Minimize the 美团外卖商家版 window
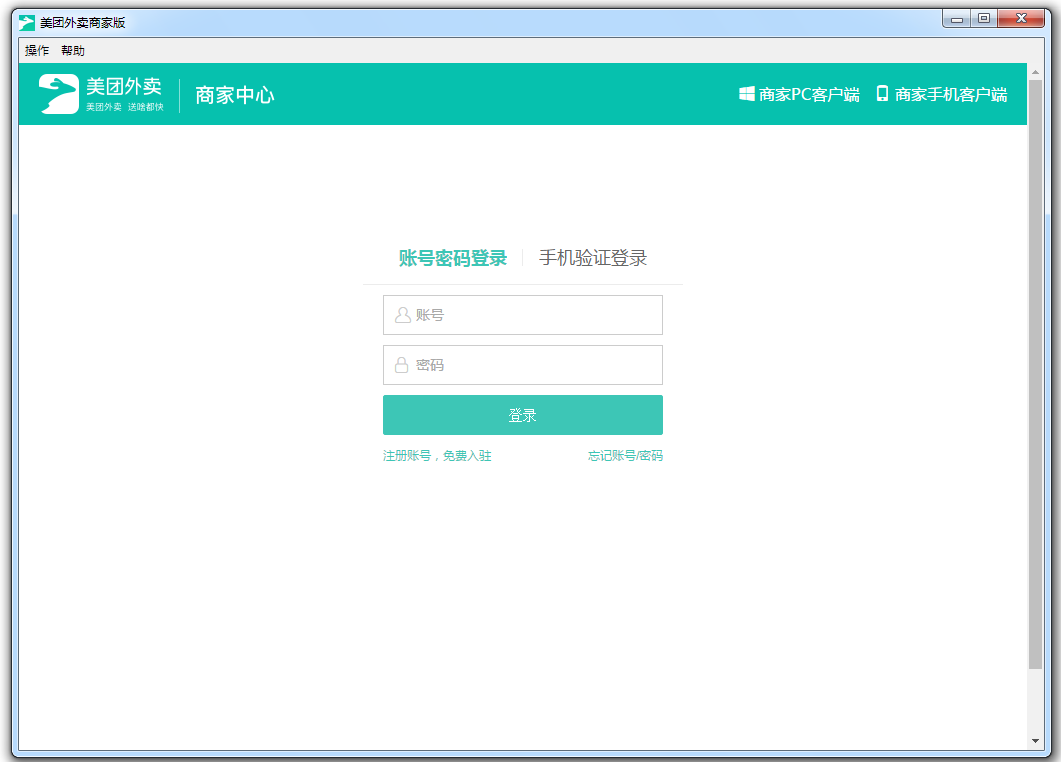This screenshot has width=1061, height=762. (x=957, y=19)
